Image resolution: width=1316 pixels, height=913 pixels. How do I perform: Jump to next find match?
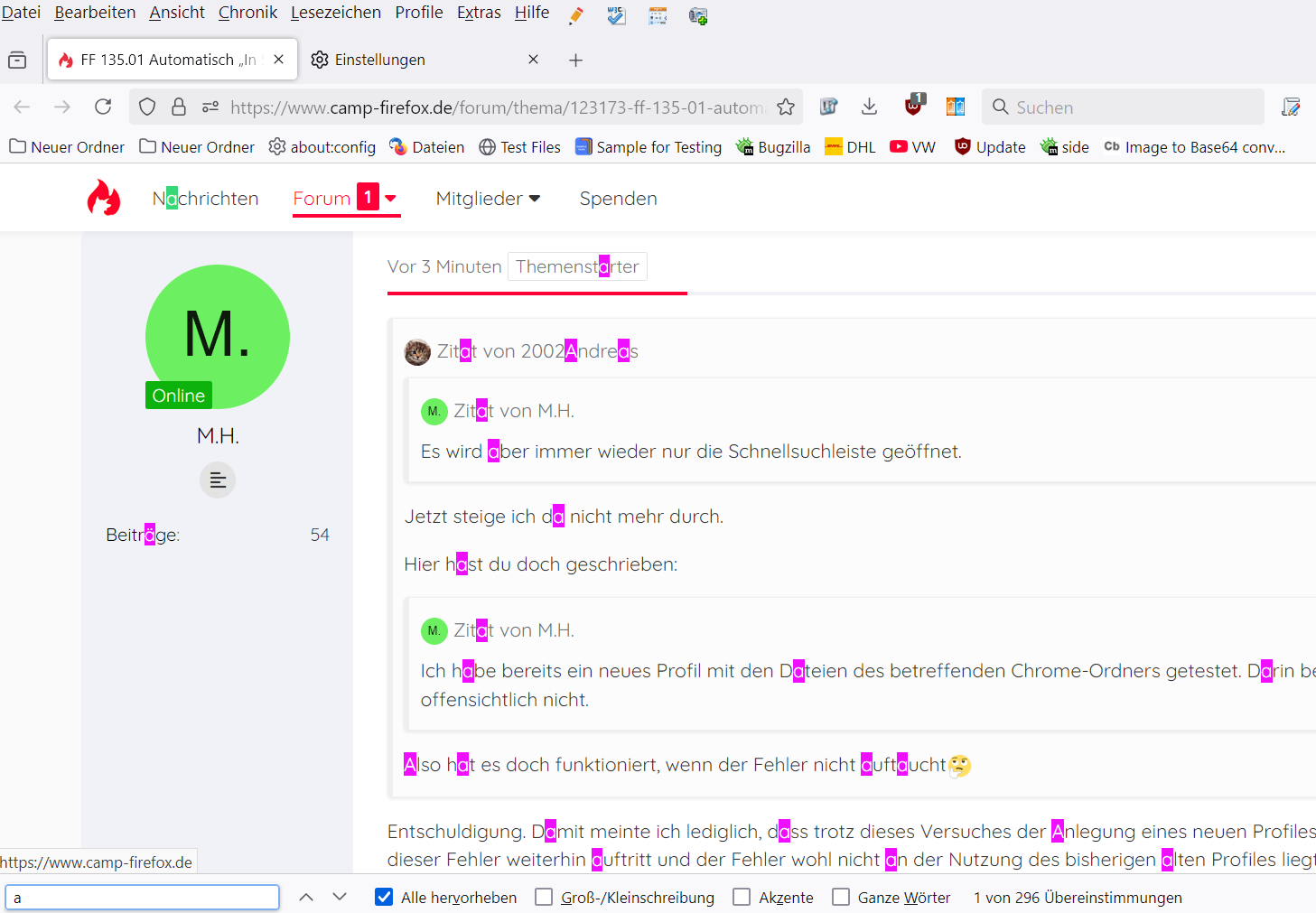pos(340,897)
